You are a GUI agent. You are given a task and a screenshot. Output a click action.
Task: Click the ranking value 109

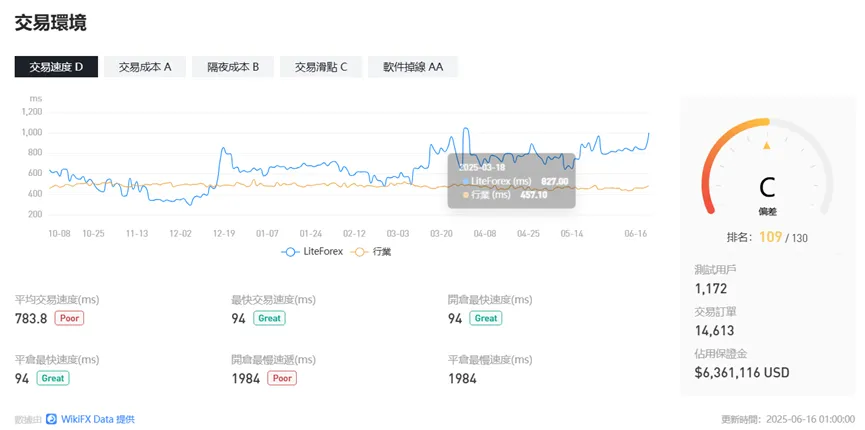tap(770, 237)
